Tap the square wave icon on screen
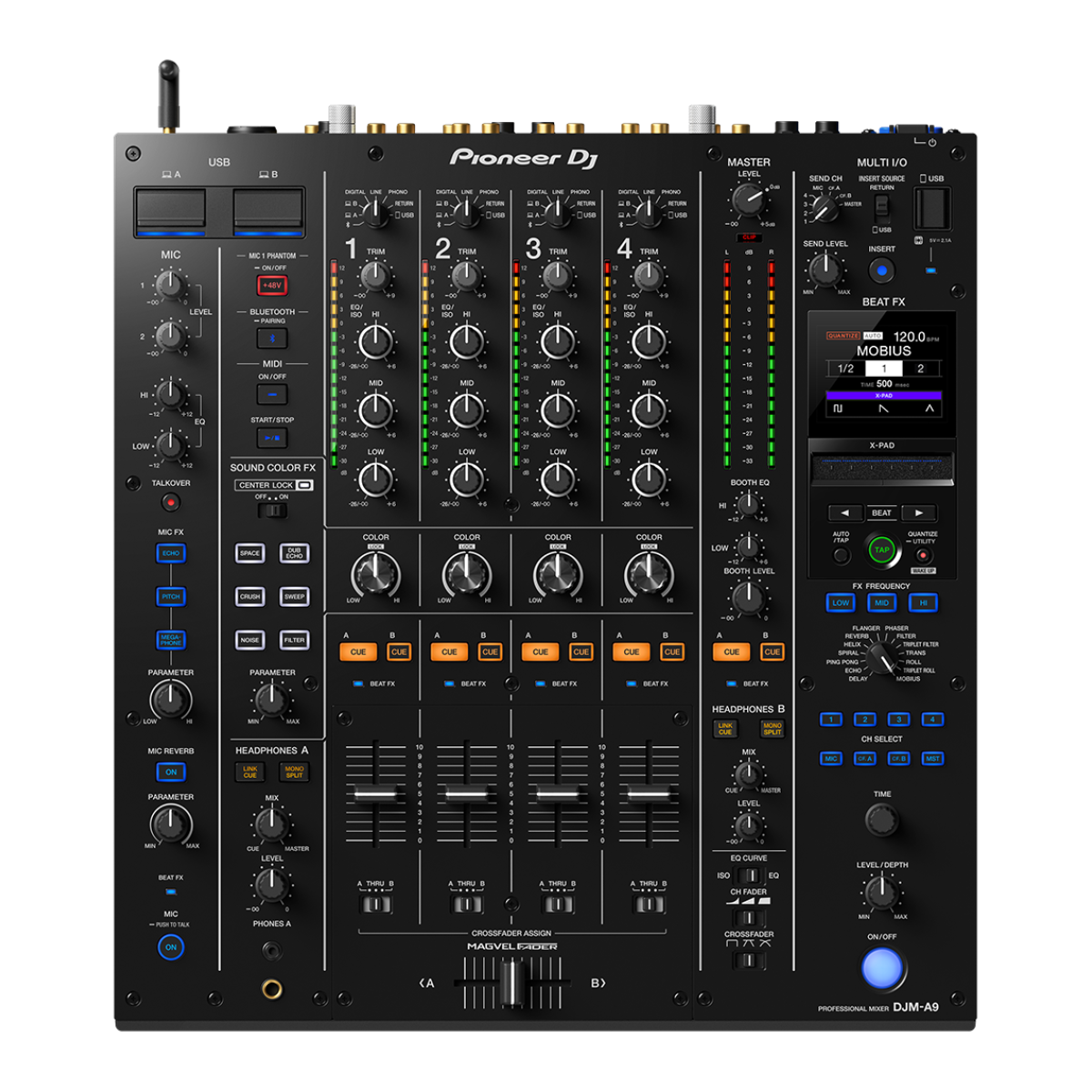 [x=839, y=409]
